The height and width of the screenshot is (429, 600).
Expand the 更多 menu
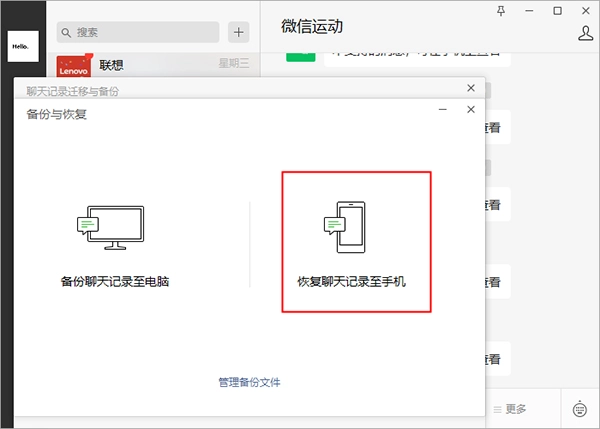click(x=510, y=408)
